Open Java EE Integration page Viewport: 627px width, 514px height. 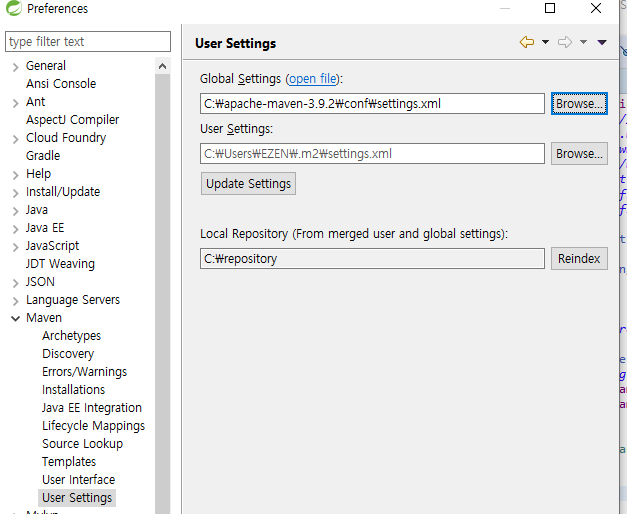[92, 408]
